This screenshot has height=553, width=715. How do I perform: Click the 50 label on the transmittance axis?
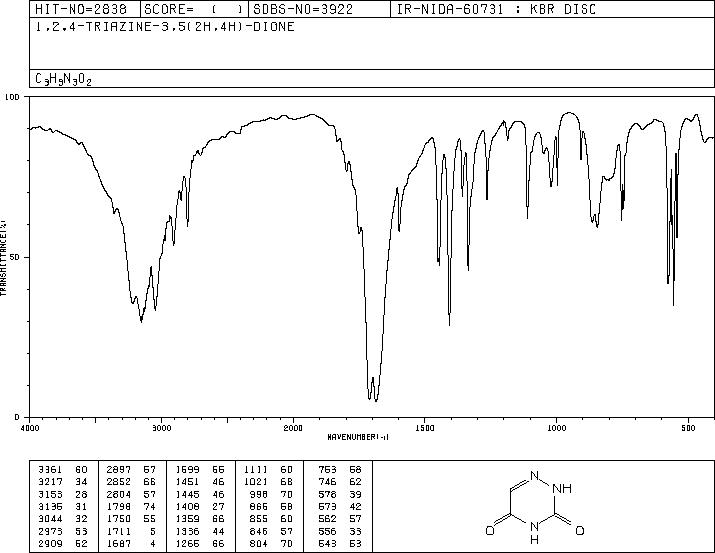tap(16, 257)
